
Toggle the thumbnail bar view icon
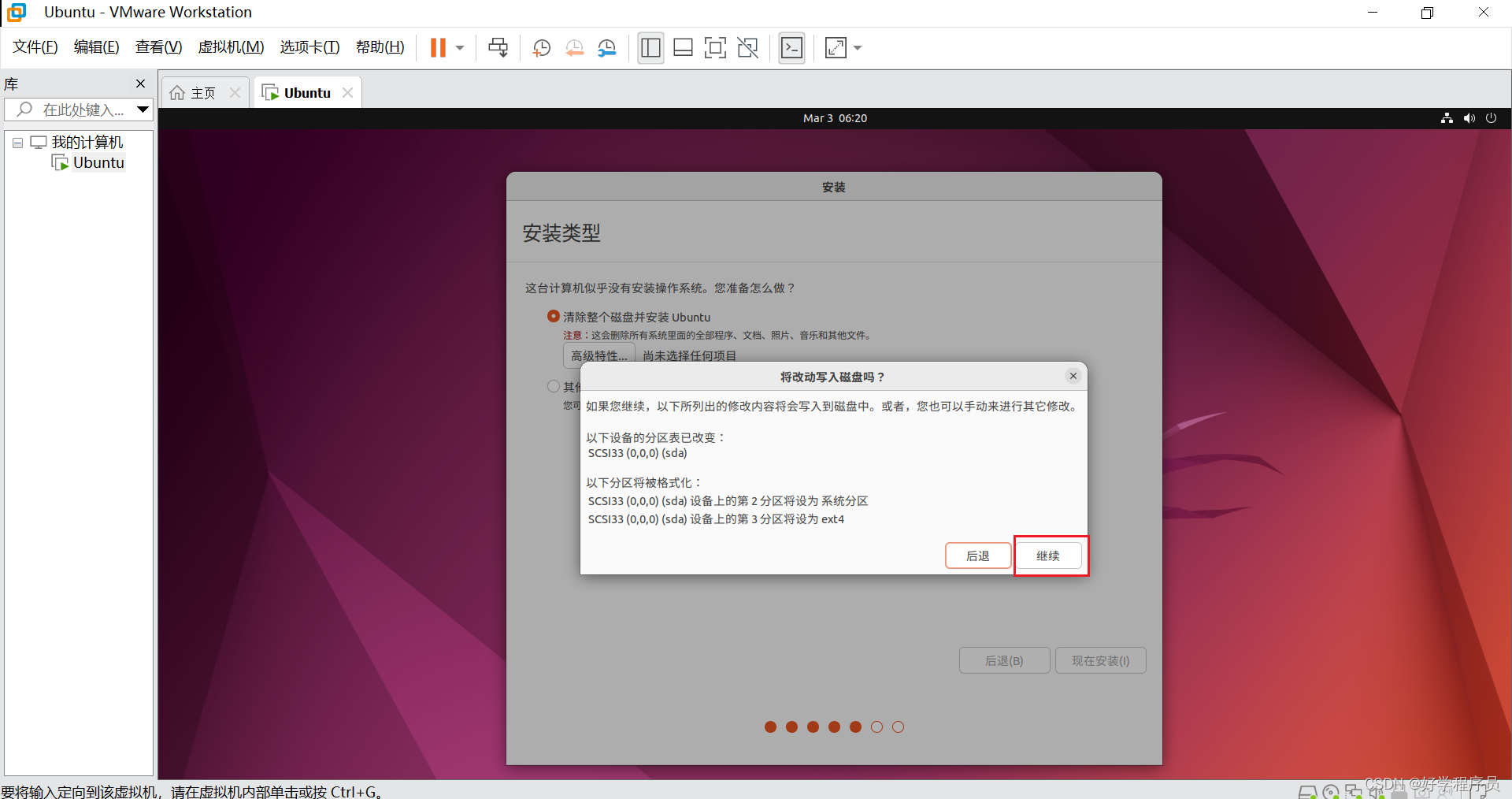[x=684, y=48]
